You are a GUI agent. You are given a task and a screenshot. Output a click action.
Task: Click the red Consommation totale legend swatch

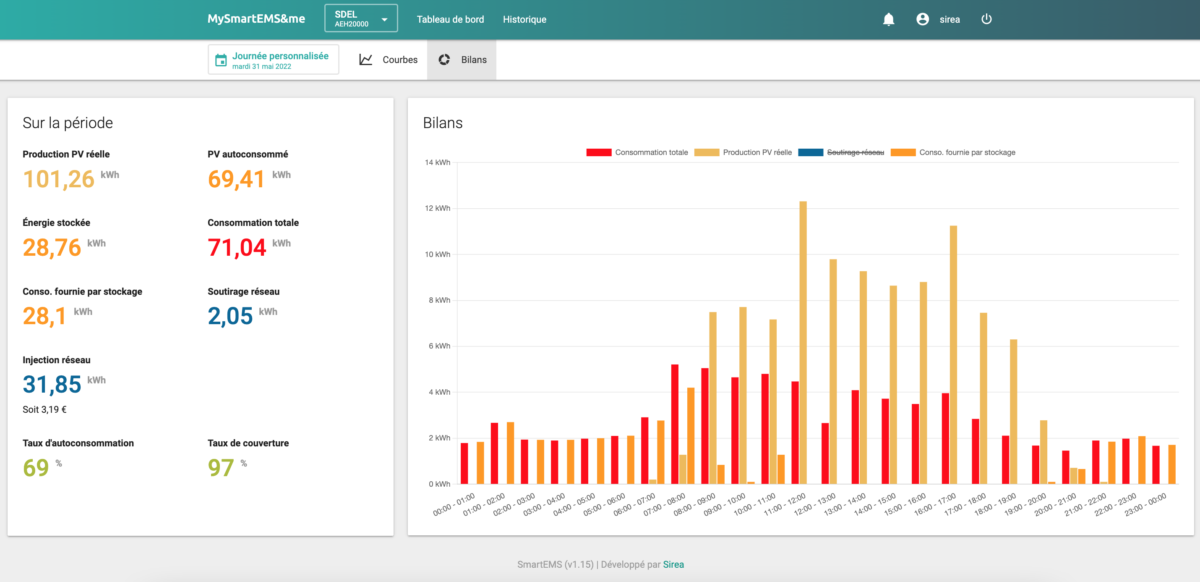point(599,152)
